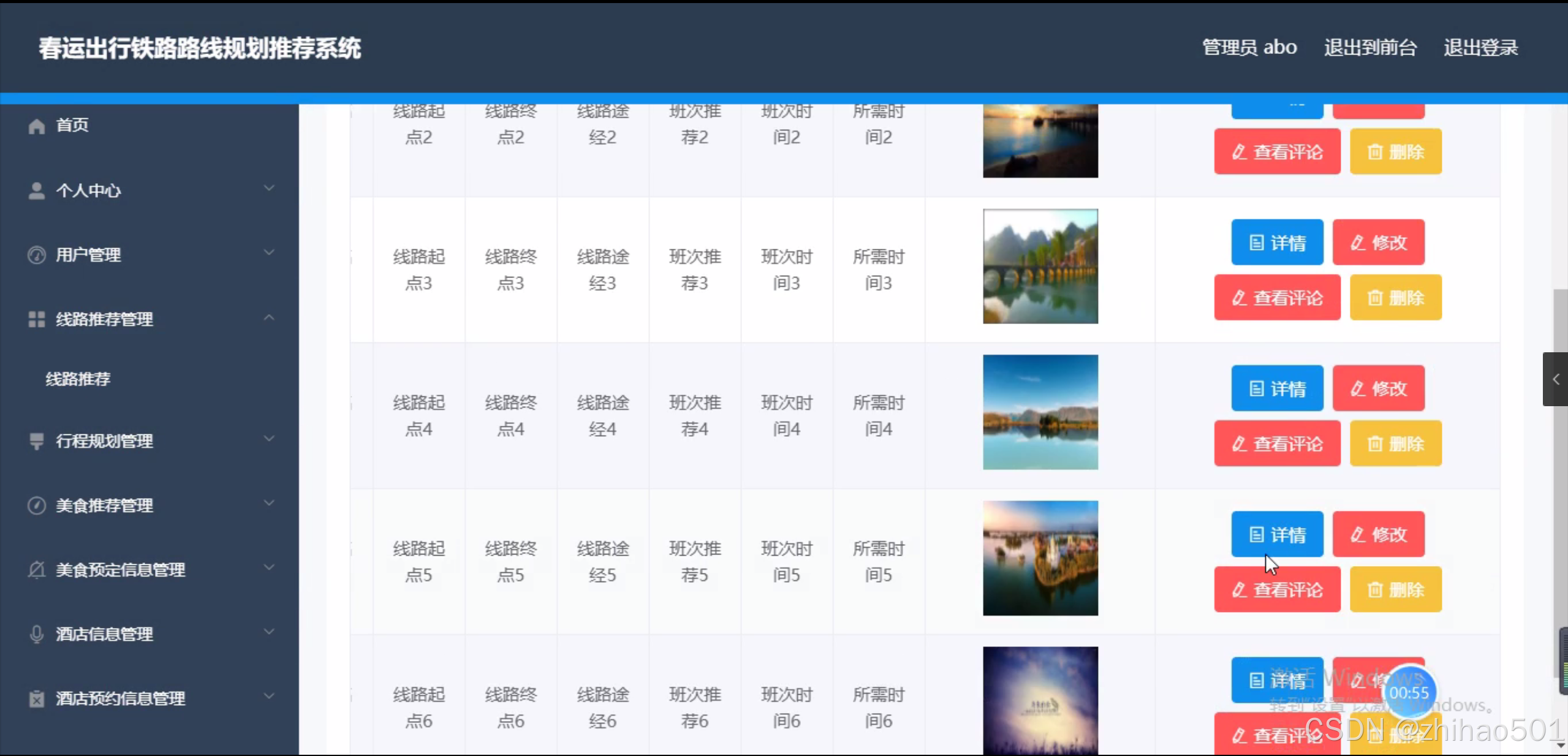
Task: Expand the 酒店信息管理 chevron
Action: [x=269, y=632]
